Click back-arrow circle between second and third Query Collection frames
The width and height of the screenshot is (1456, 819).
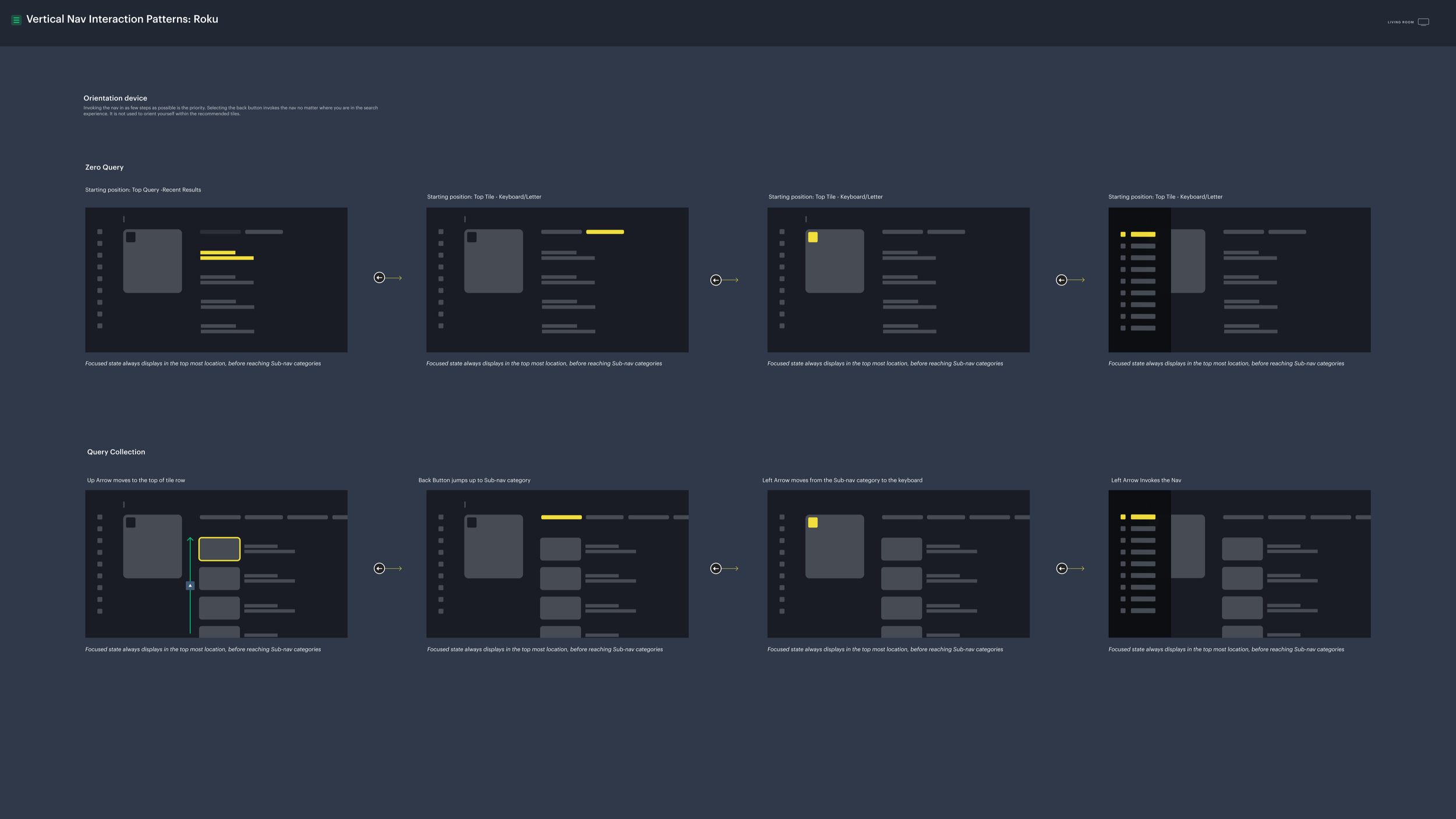click(716, 569)
